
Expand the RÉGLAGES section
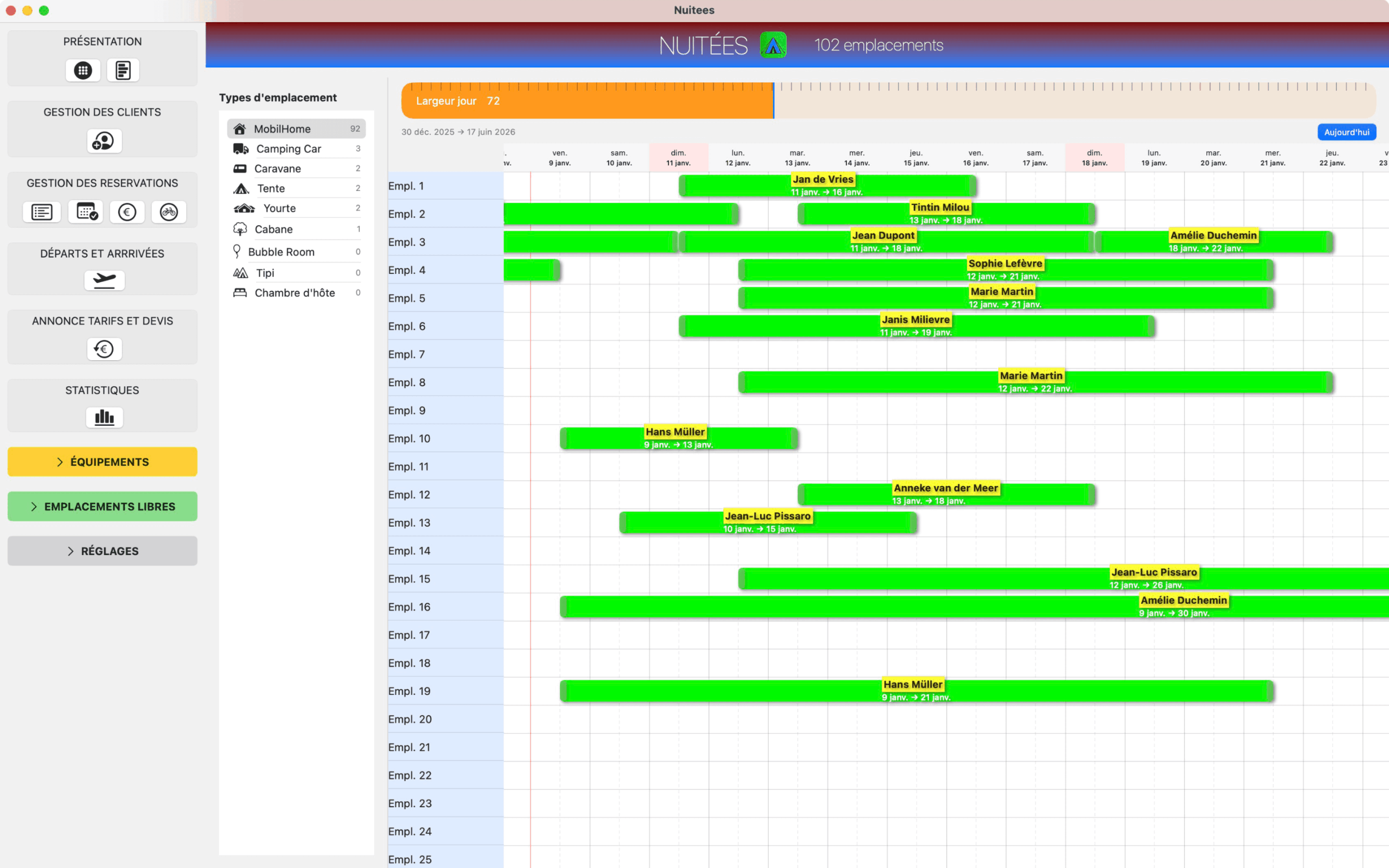102,551
